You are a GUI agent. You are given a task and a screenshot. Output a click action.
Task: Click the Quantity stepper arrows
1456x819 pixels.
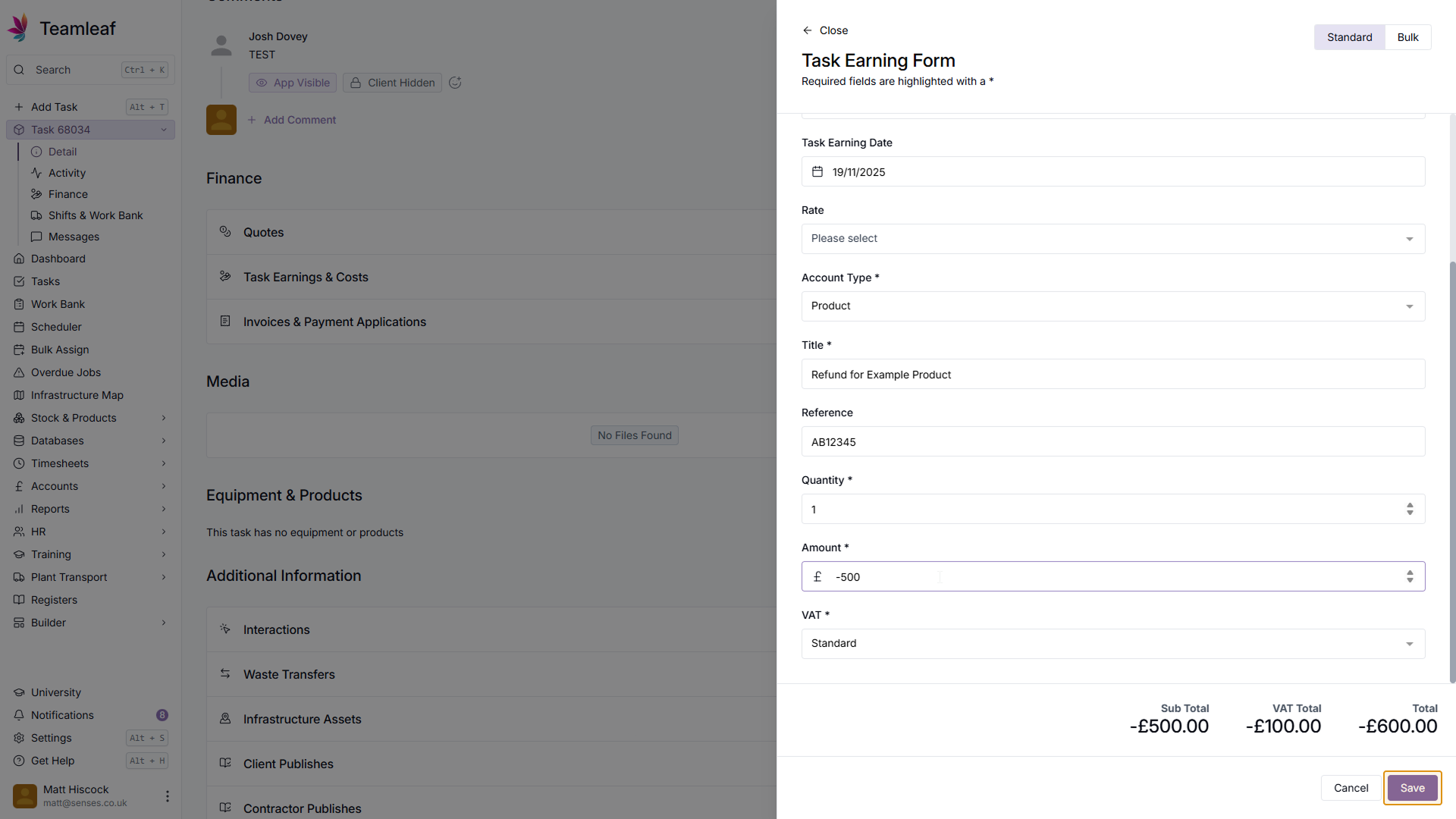tap(1410, 509)
